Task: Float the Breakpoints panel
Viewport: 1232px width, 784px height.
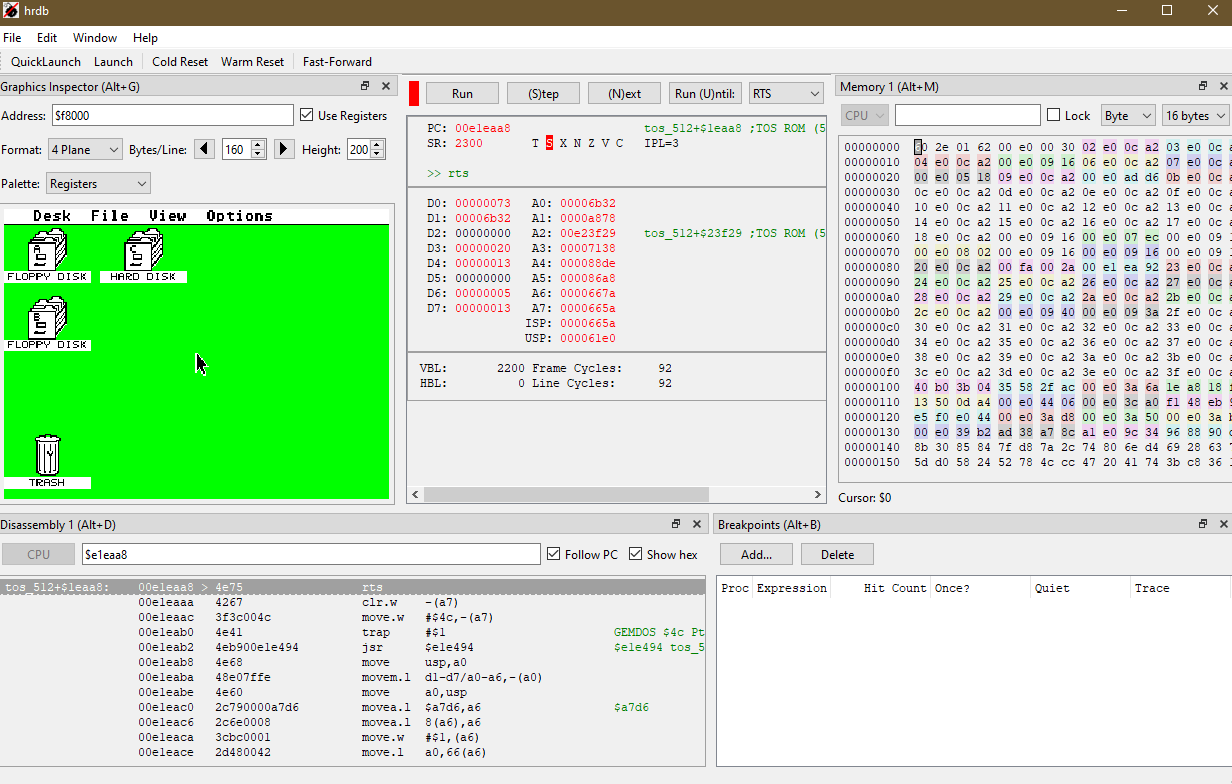Action: (x=1203, y=524)
